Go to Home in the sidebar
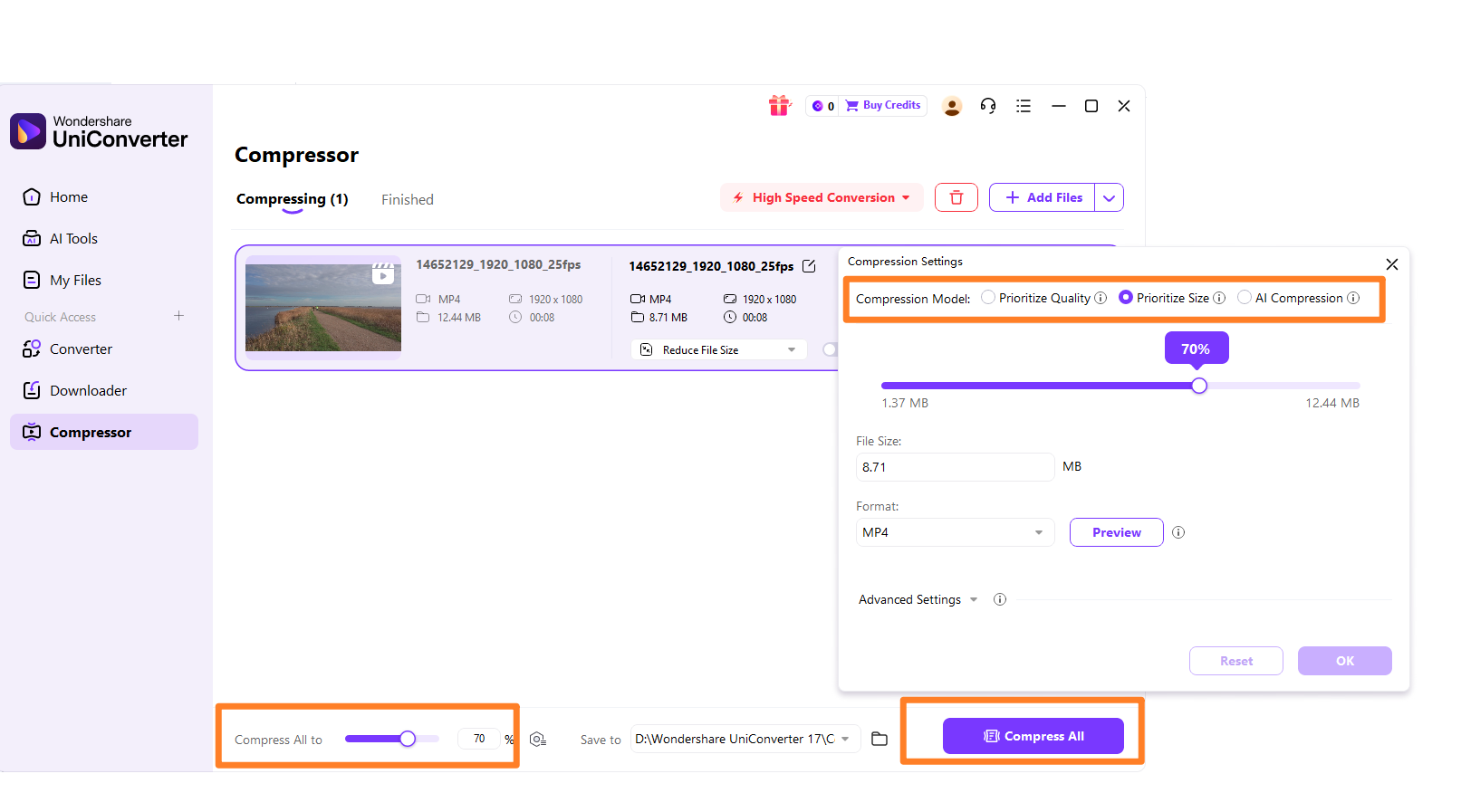This screenshot has height=812, width=1461. pos(104,196)
